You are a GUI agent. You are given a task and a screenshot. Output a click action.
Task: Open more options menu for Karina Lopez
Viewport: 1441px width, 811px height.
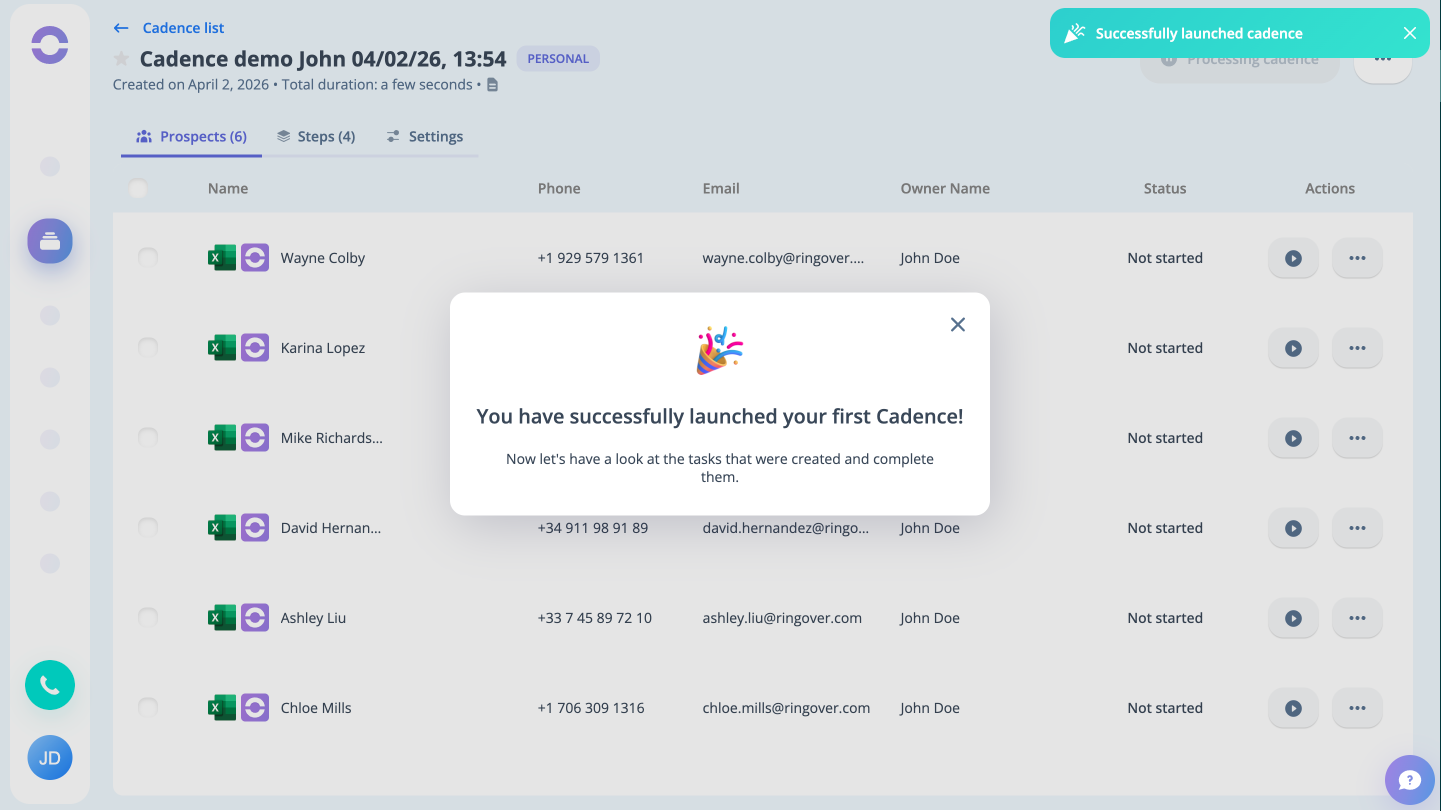(1357, 348)
